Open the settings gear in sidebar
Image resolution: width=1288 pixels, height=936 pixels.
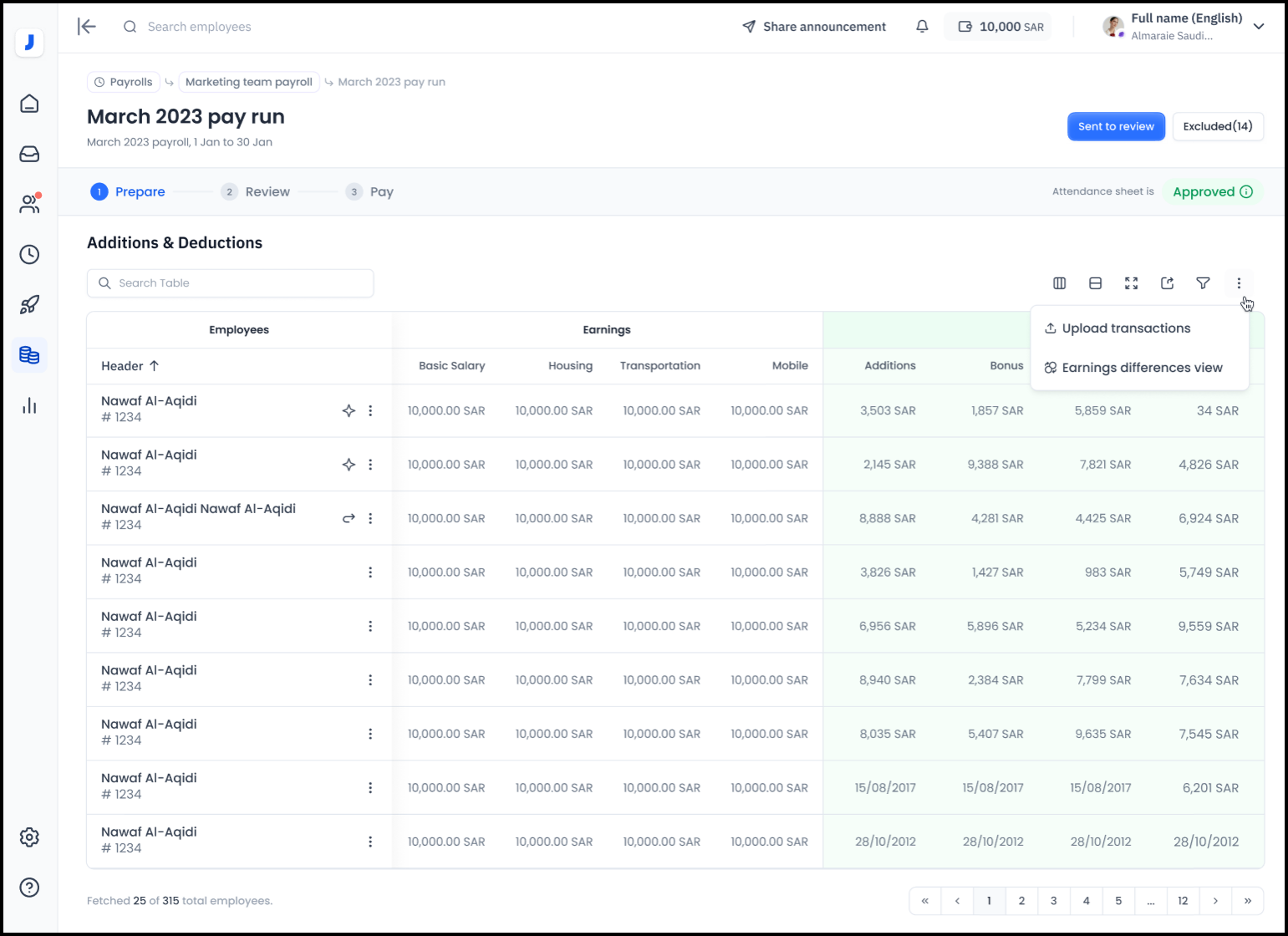[29, 837]
